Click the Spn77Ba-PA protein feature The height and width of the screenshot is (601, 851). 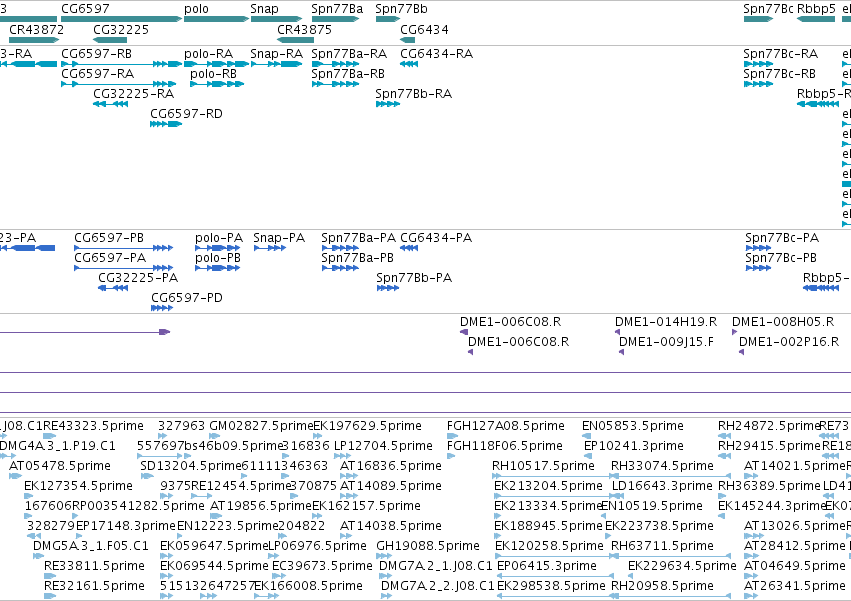340,248
